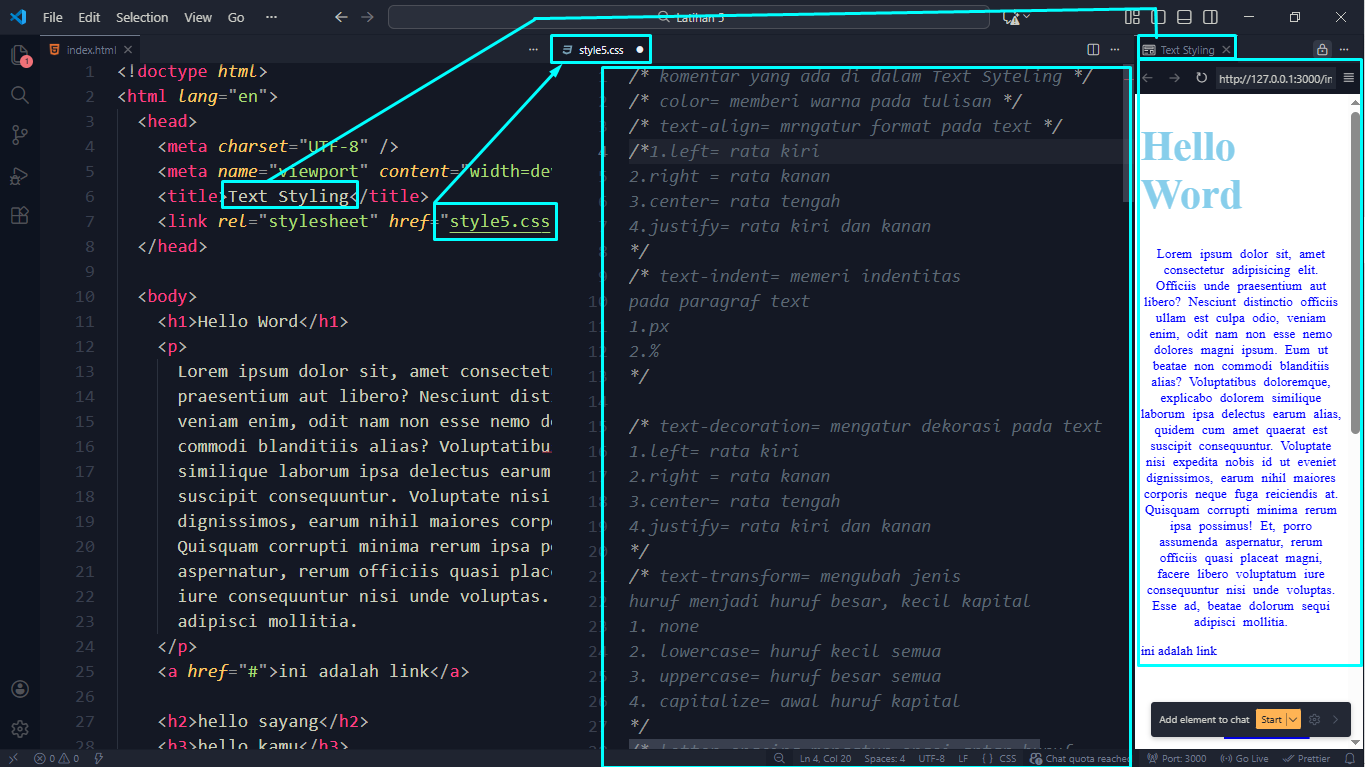The height and width of the screenshot is (767, 1365).
Task: Open the Explorer view in activity bar
Action: pos(19,55)
